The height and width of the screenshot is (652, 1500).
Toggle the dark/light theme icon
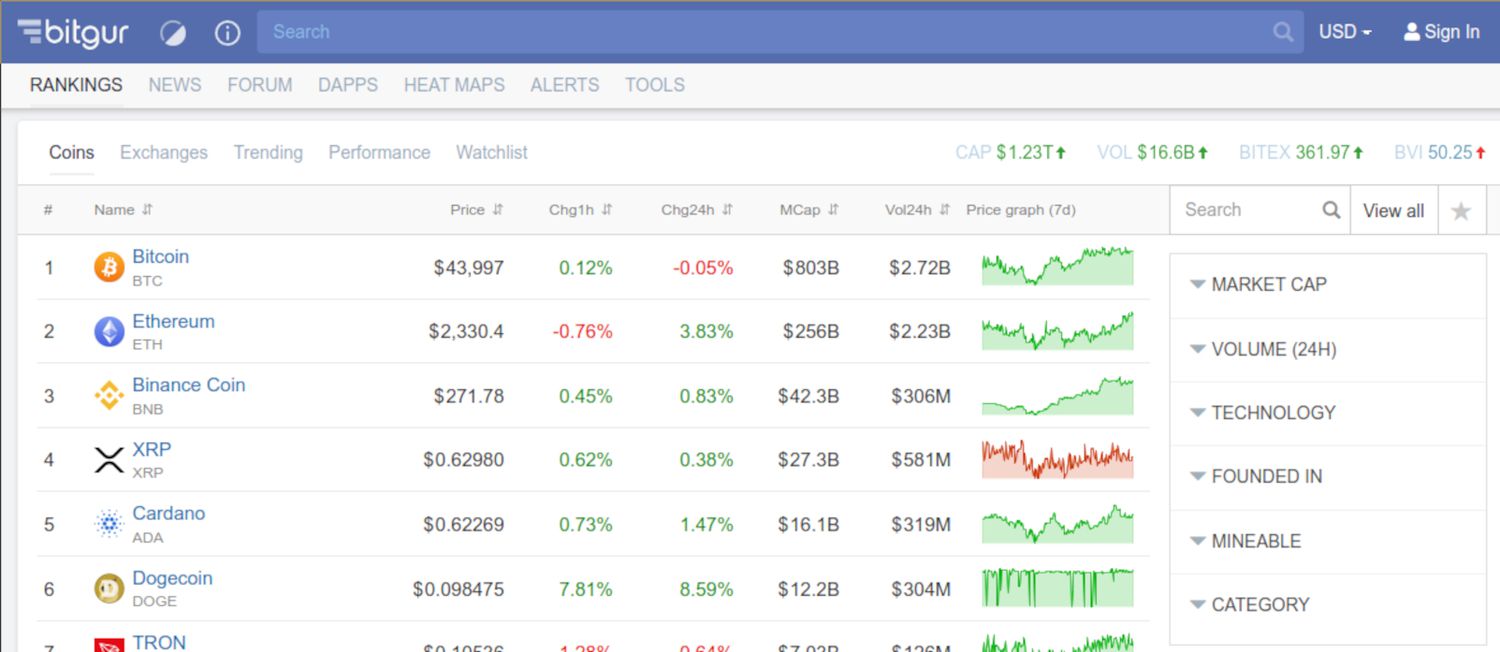(173, 33)
